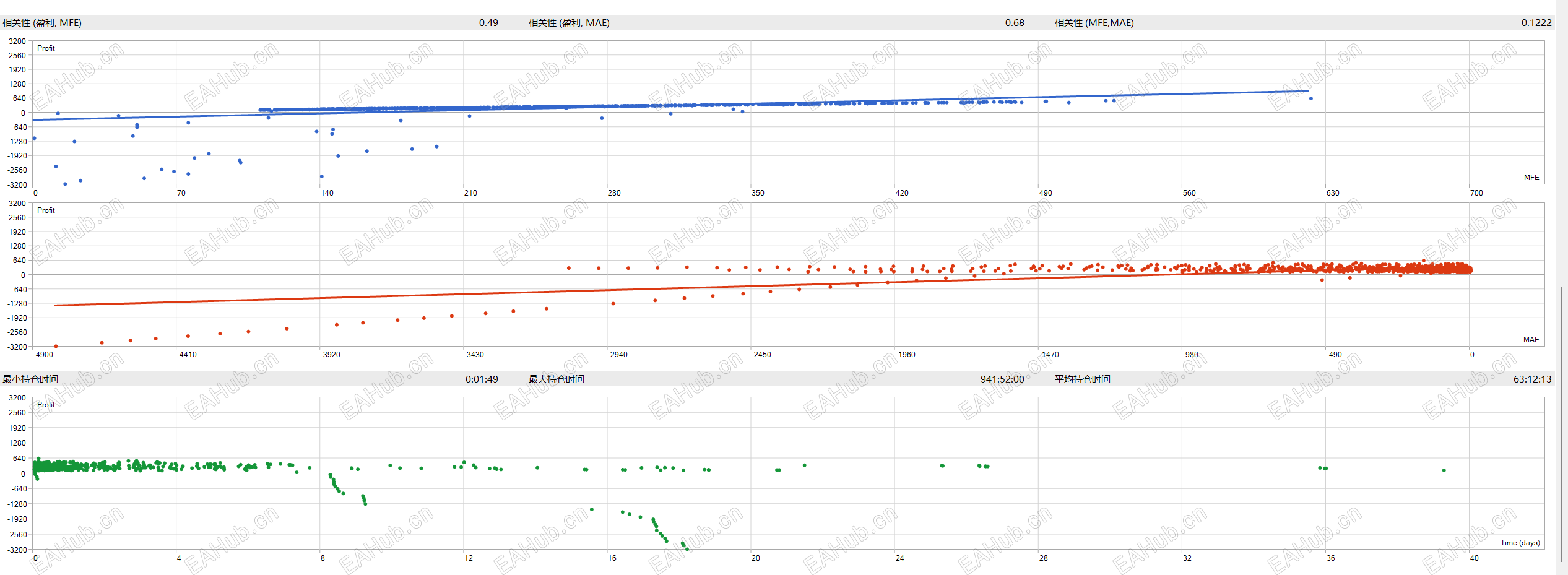Click the 560 tick on the MFE axis
Viewport: 1568px width, 575px height.
pyautogui.click(x=1189, y=193)
